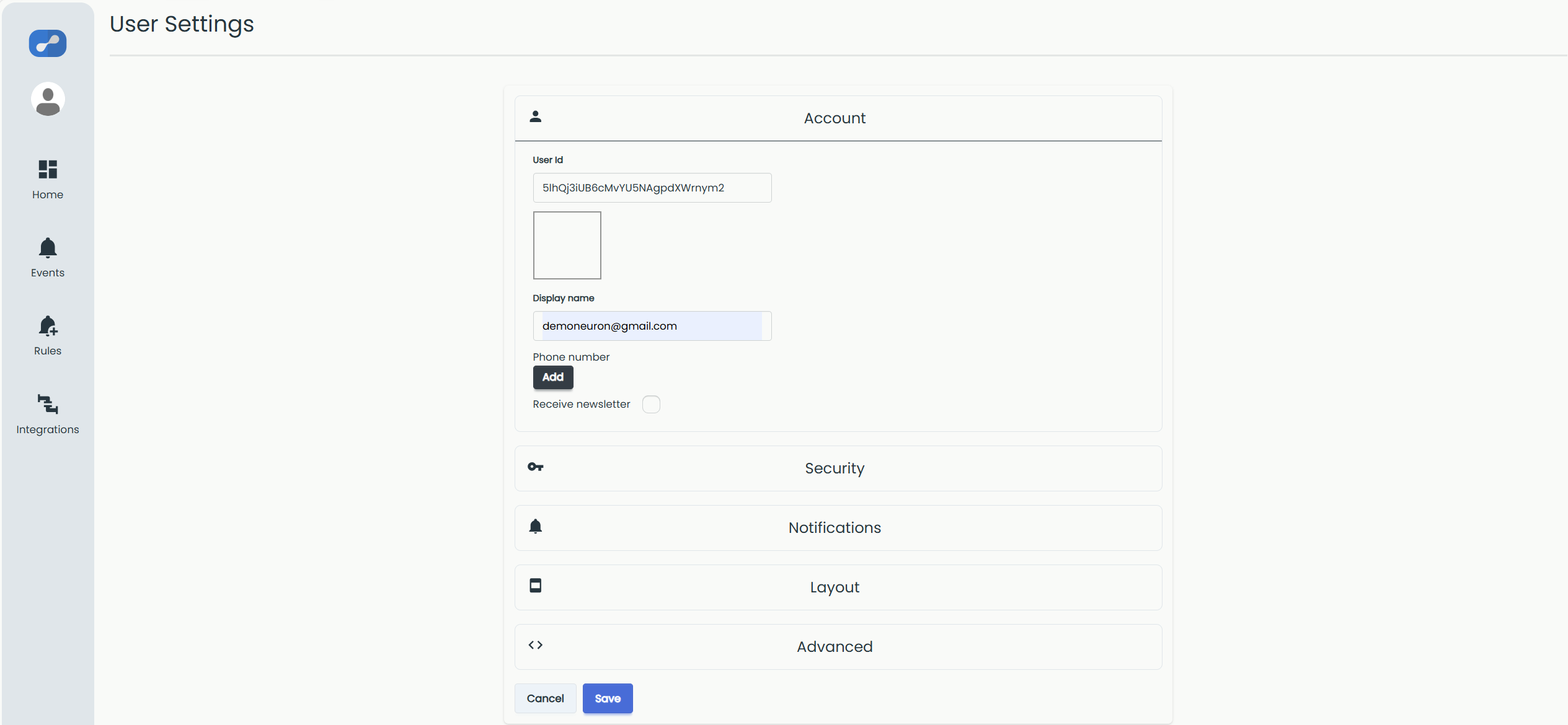The height and width of the screenshot is (725, 1568).
Task: Open the Rules bell-plus icon
Action: [x=48, y=326]
